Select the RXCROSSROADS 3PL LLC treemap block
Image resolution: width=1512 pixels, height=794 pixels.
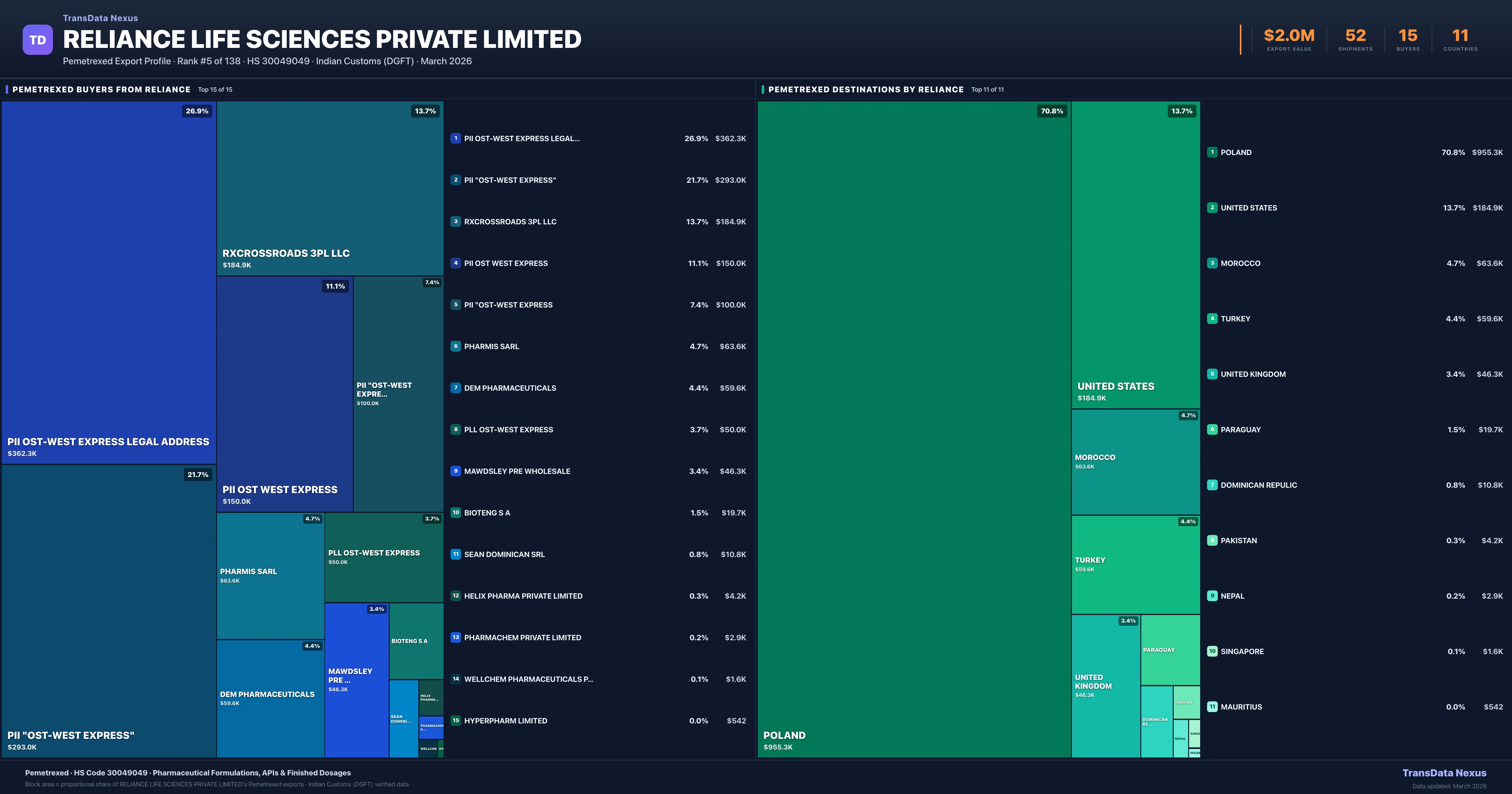coord(330,188)
